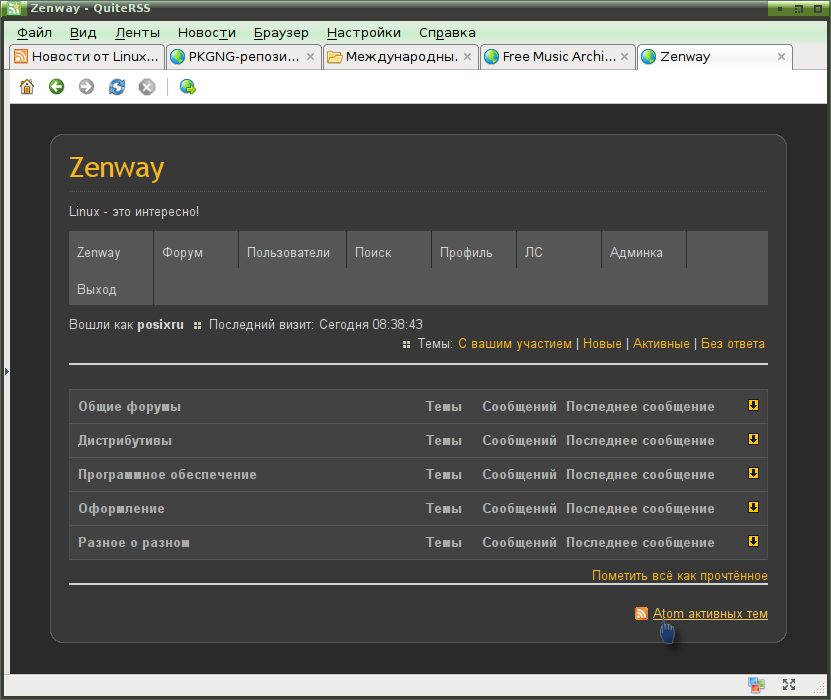This screenshot has height=700, width=831.
Task: Open the Ленты menu
Action: pos(137,33)
